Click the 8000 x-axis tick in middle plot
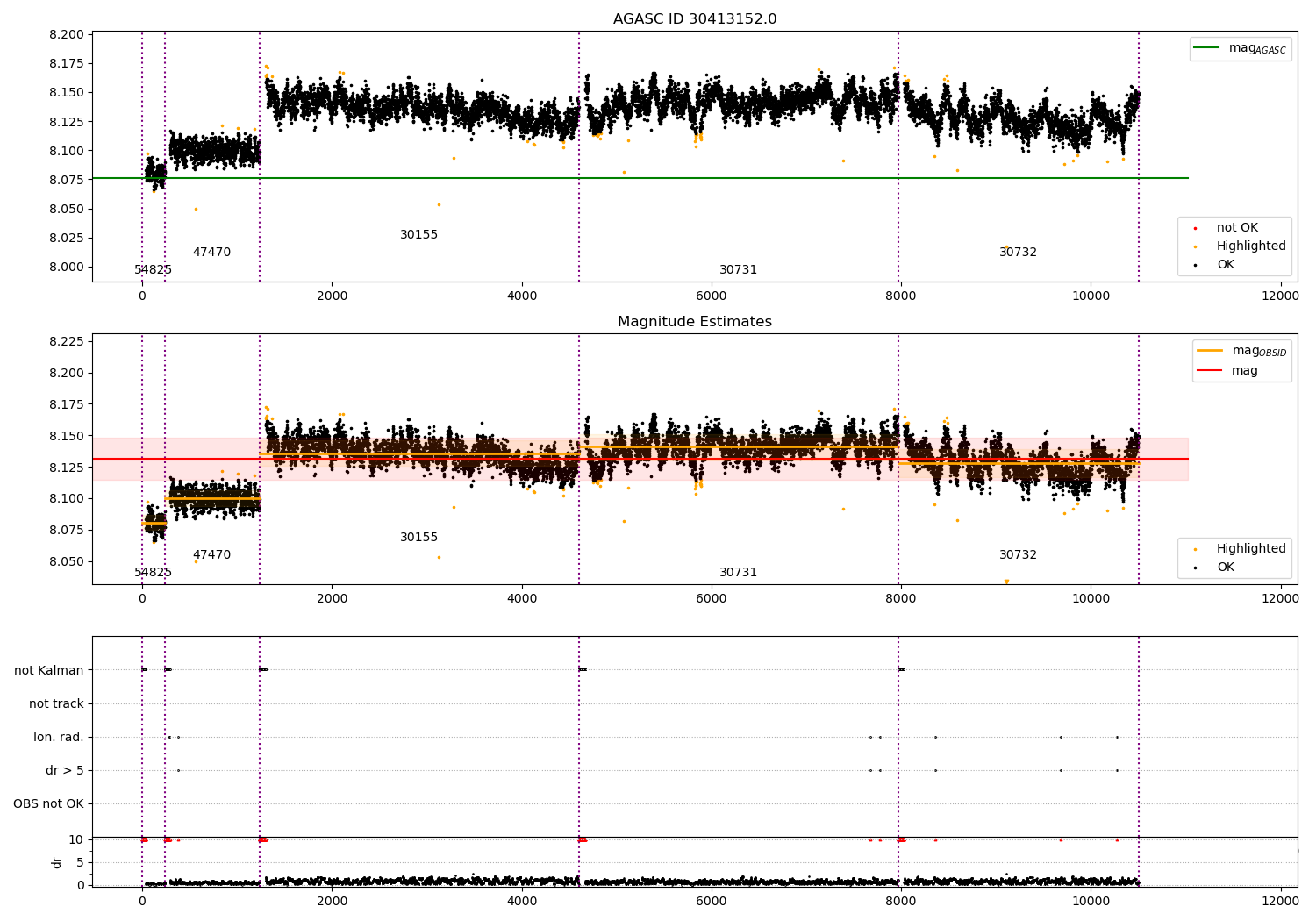This screenshot has height=921, width=1316. point(900,599)
